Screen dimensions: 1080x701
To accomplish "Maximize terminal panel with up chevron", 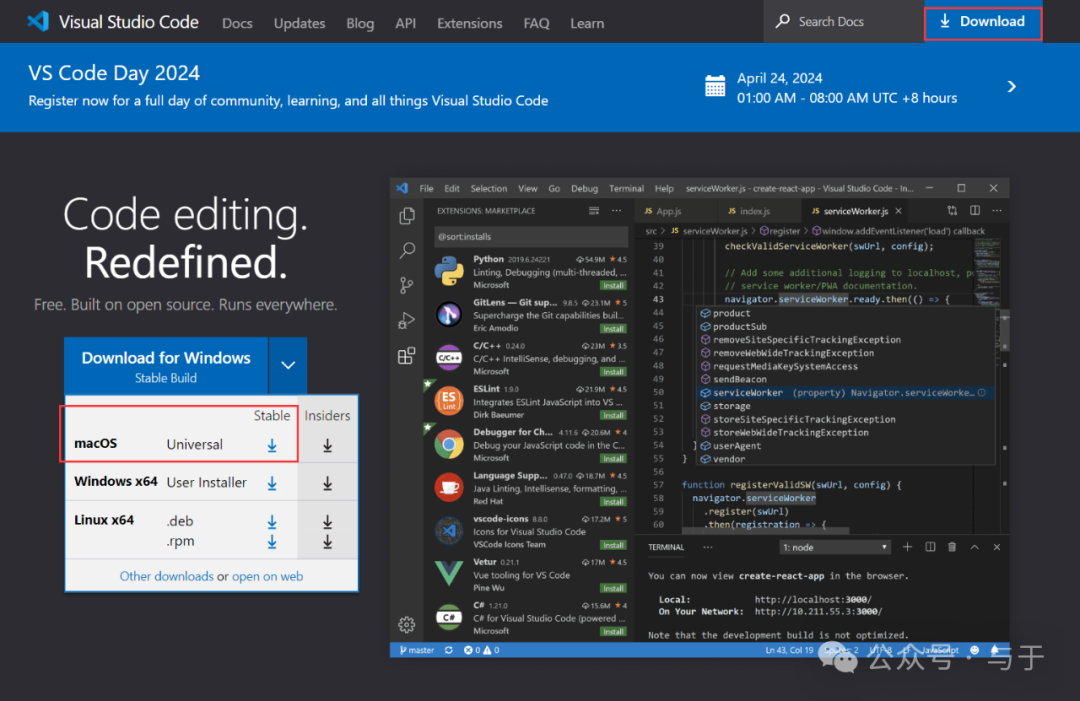I will [975, 547].
